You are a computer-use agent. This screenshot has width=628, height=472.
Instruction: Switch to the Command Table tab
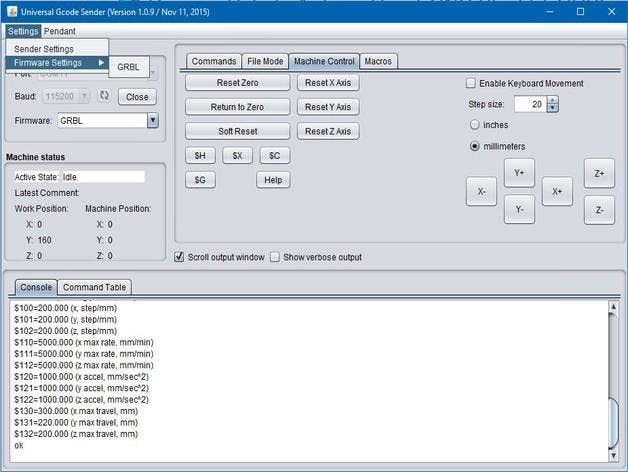click(x=94, y=288)
